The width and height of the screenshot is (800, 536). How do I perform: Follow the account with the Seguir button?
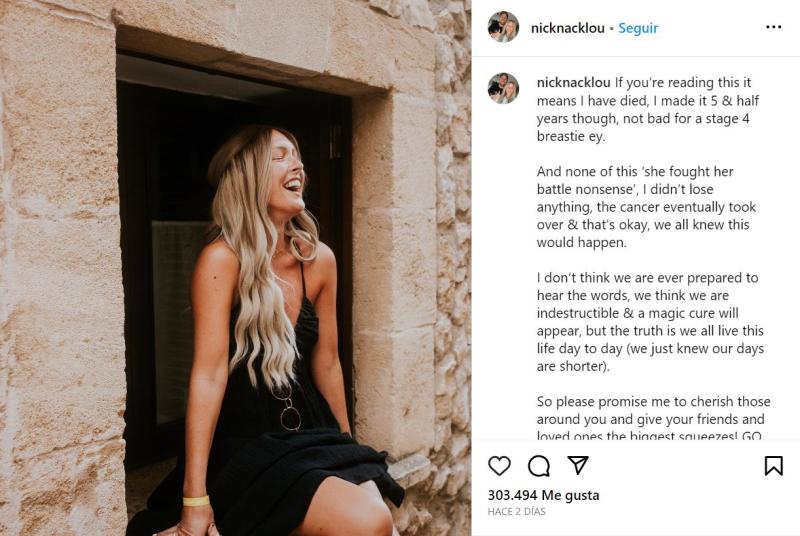tap(638, 28)
